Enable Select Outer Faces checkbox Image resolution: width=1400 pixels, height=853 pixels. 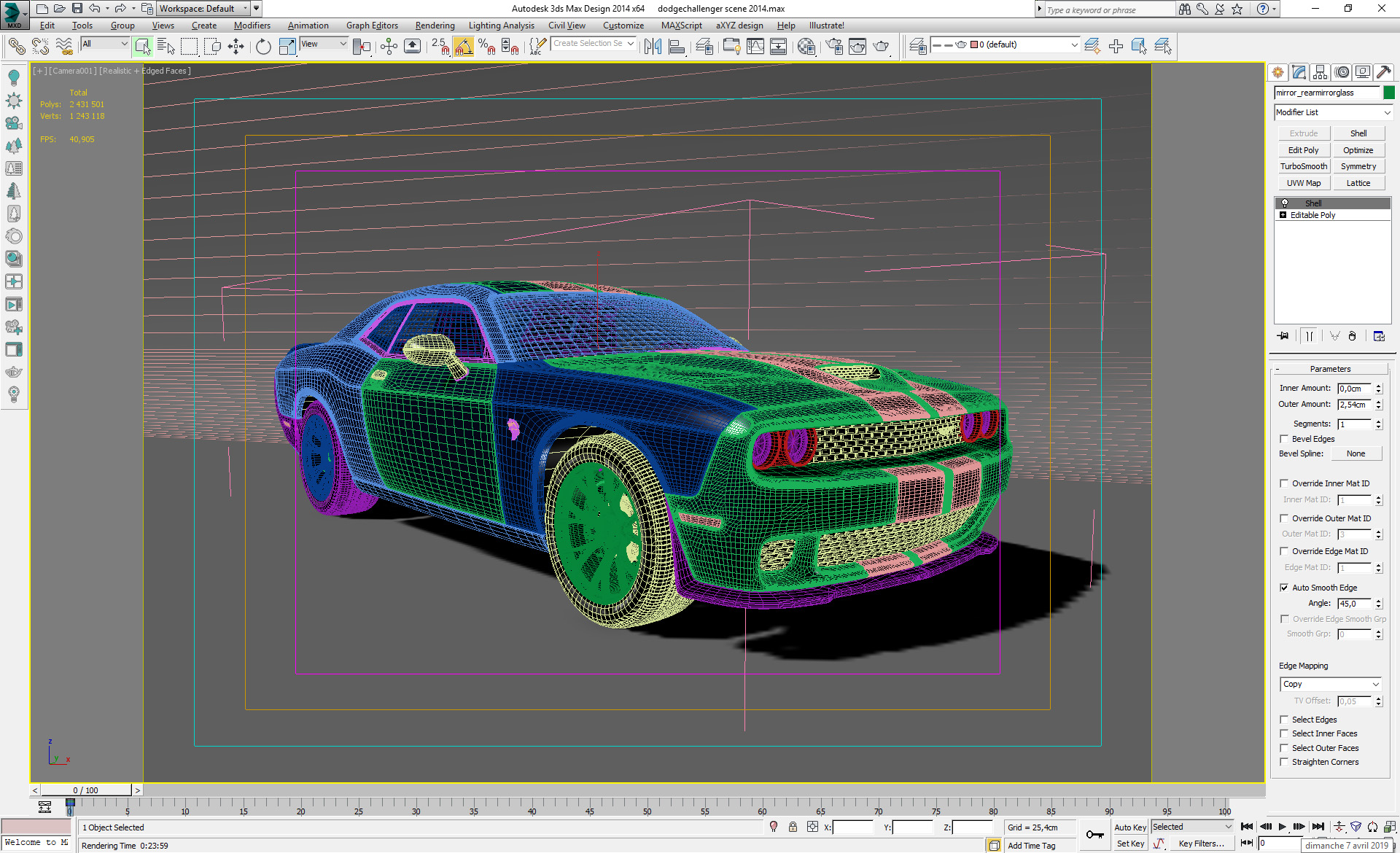[x=1284, y=748]
